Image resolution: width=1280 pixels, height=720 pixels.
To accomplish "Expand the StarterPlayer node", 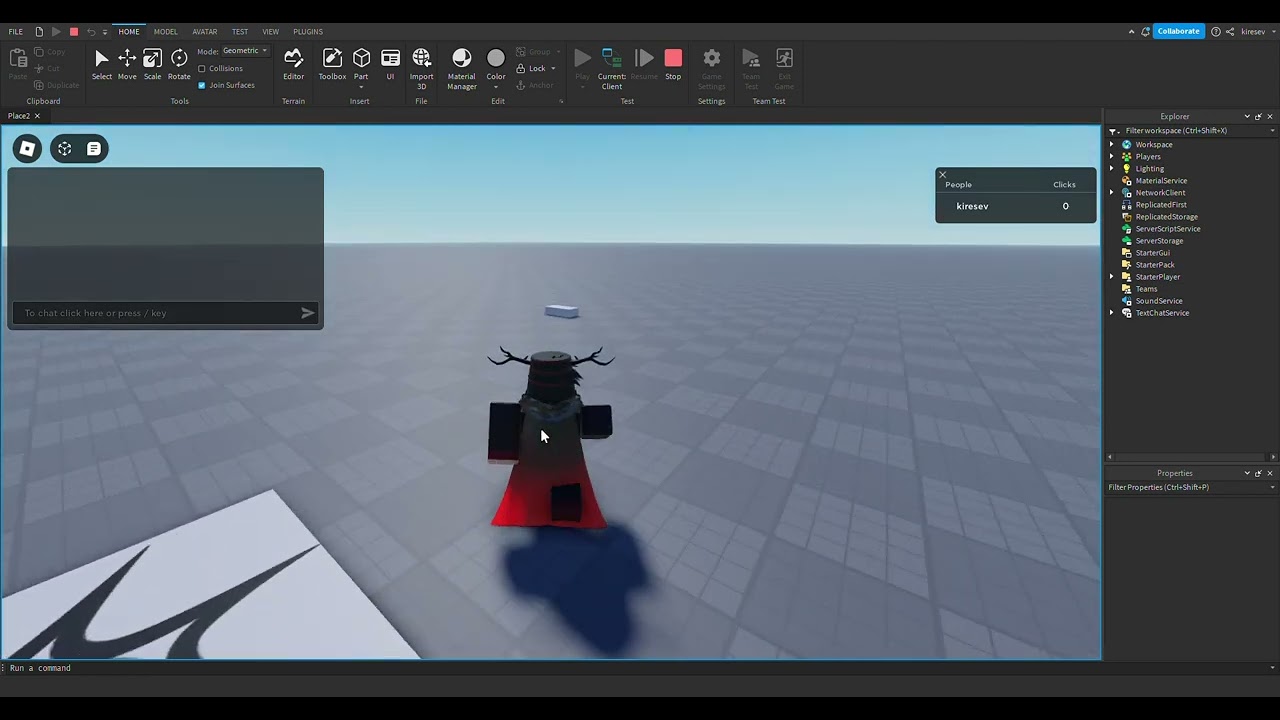I will (x=1112, y=277).
